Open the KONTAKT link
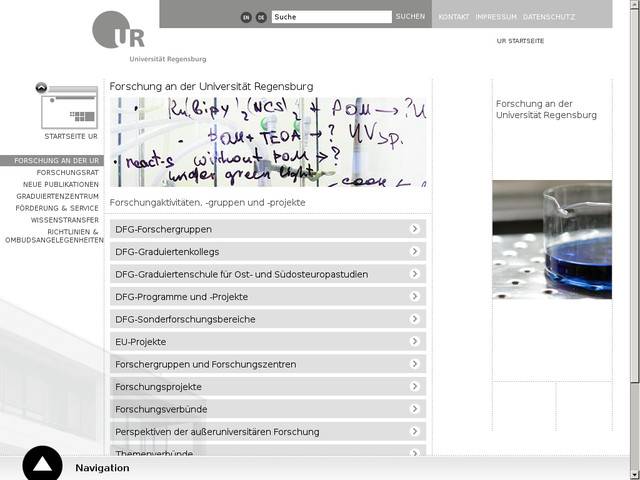Image resolution: width=640 pixels, height=480 pixels. (453, 17)
